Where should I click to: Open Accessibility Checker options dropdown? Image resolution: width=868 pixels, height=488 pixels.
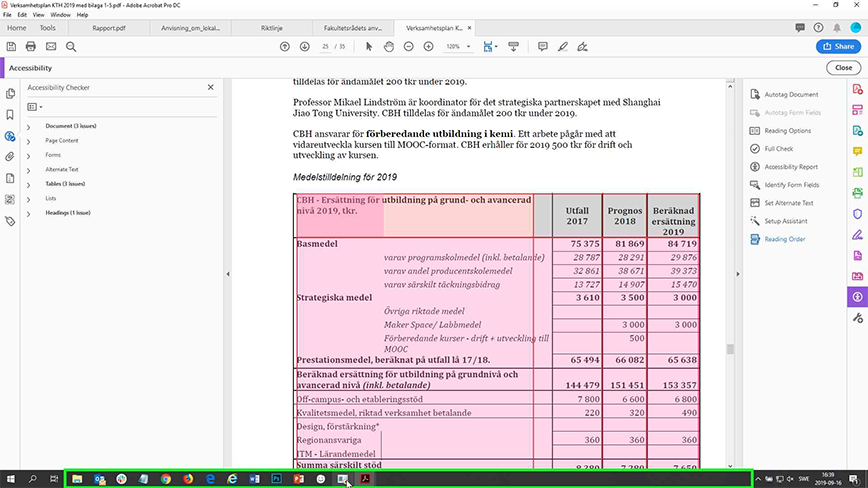37,106
